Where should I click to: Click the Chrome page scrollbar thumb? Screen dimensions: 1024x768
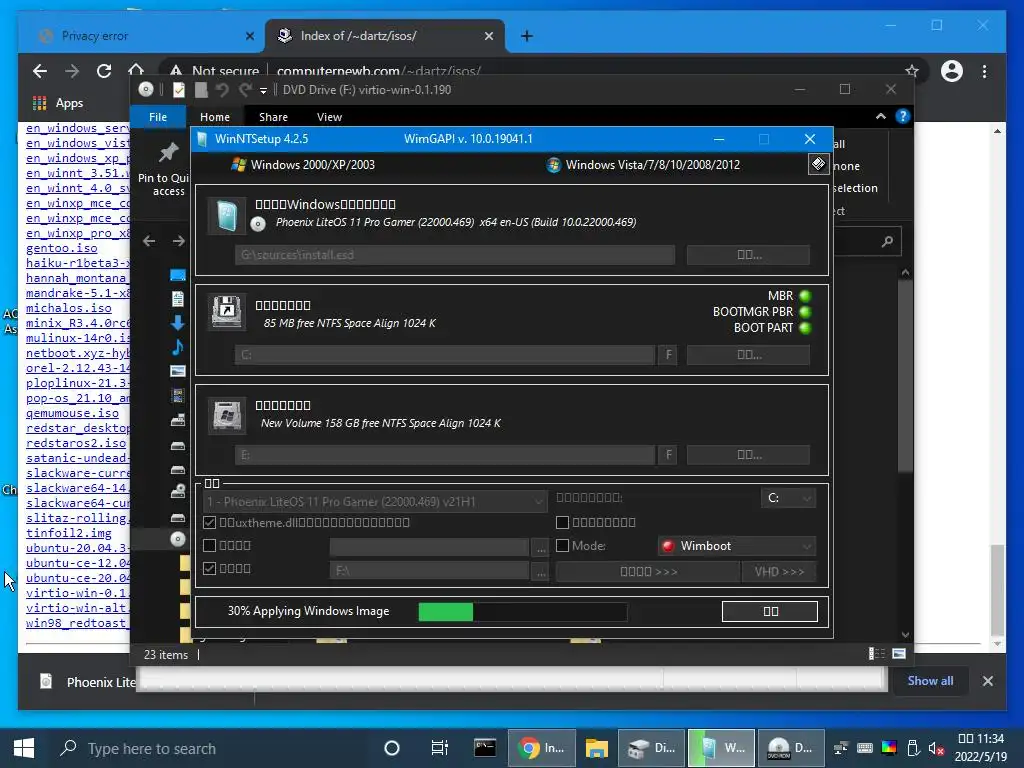pyautogui.click(x=997, y=590)
